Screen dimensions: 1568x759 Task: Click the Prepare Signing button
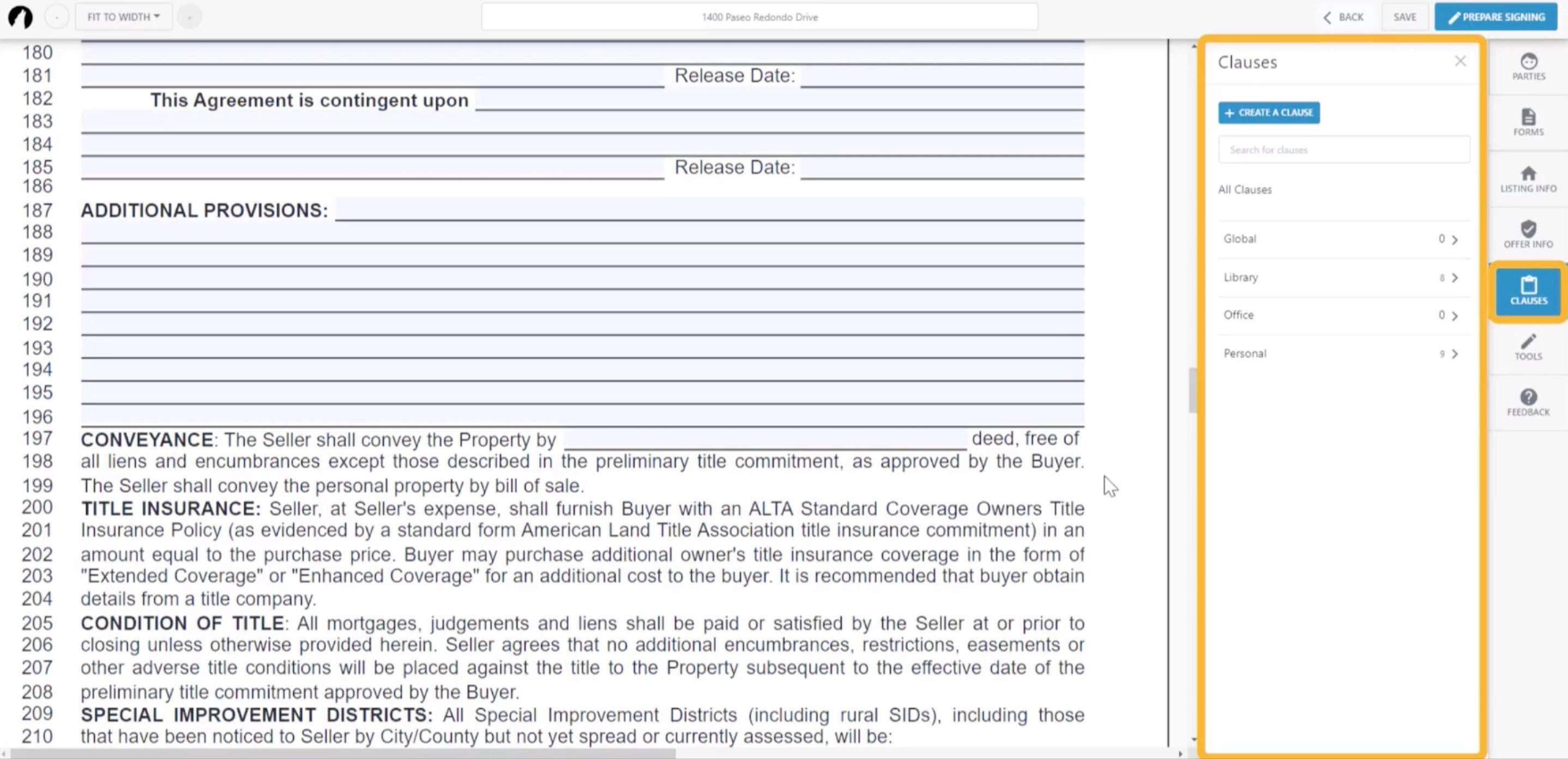[1496, 17]
